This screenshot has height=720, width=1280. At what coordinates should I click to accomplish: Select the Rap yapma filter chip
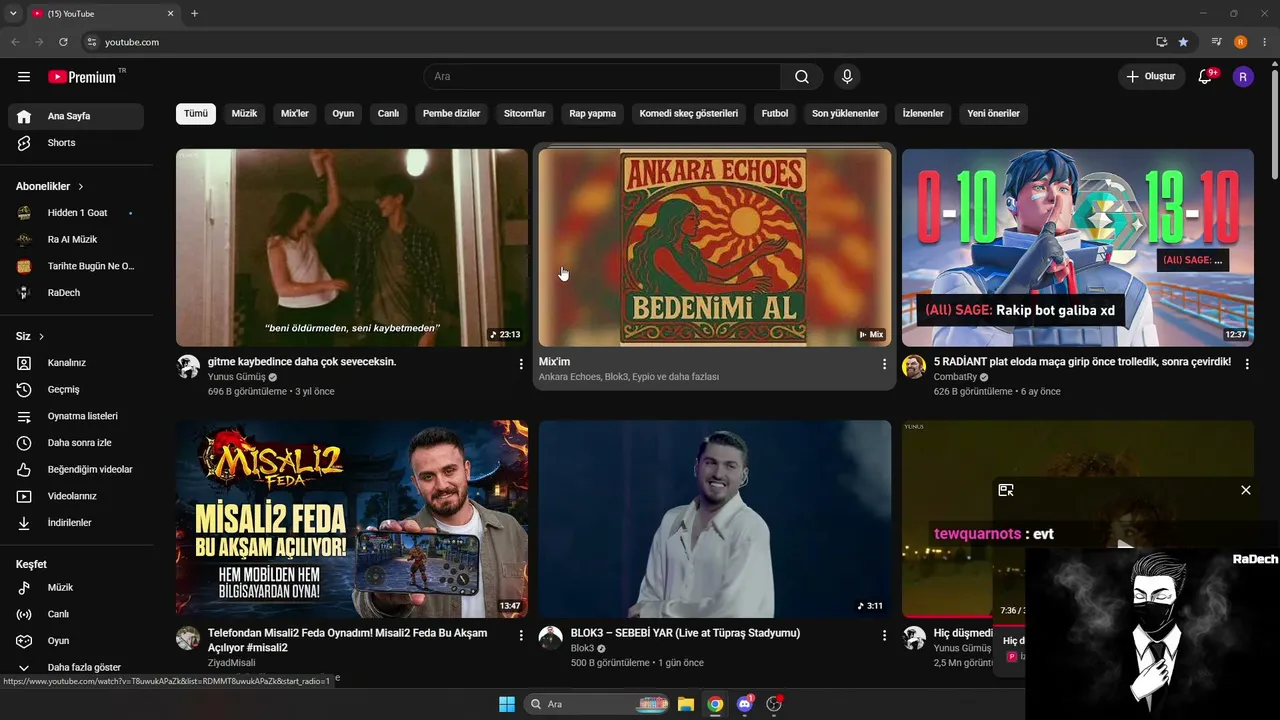(x=593, y=114)
